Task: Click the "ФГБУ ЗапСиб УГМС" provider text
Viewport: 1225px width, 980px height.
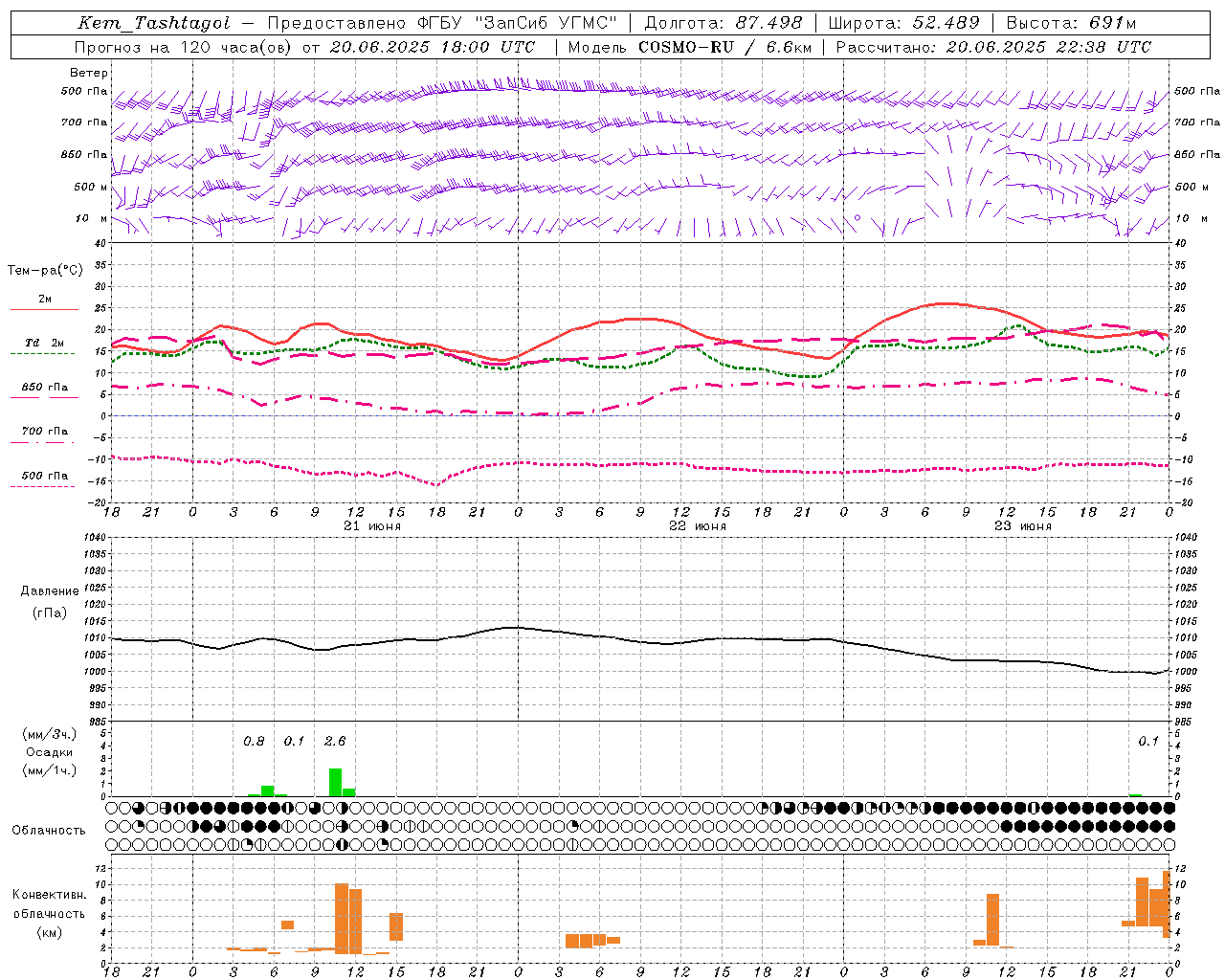Action: pyautogui.click(x=518, y=23)
